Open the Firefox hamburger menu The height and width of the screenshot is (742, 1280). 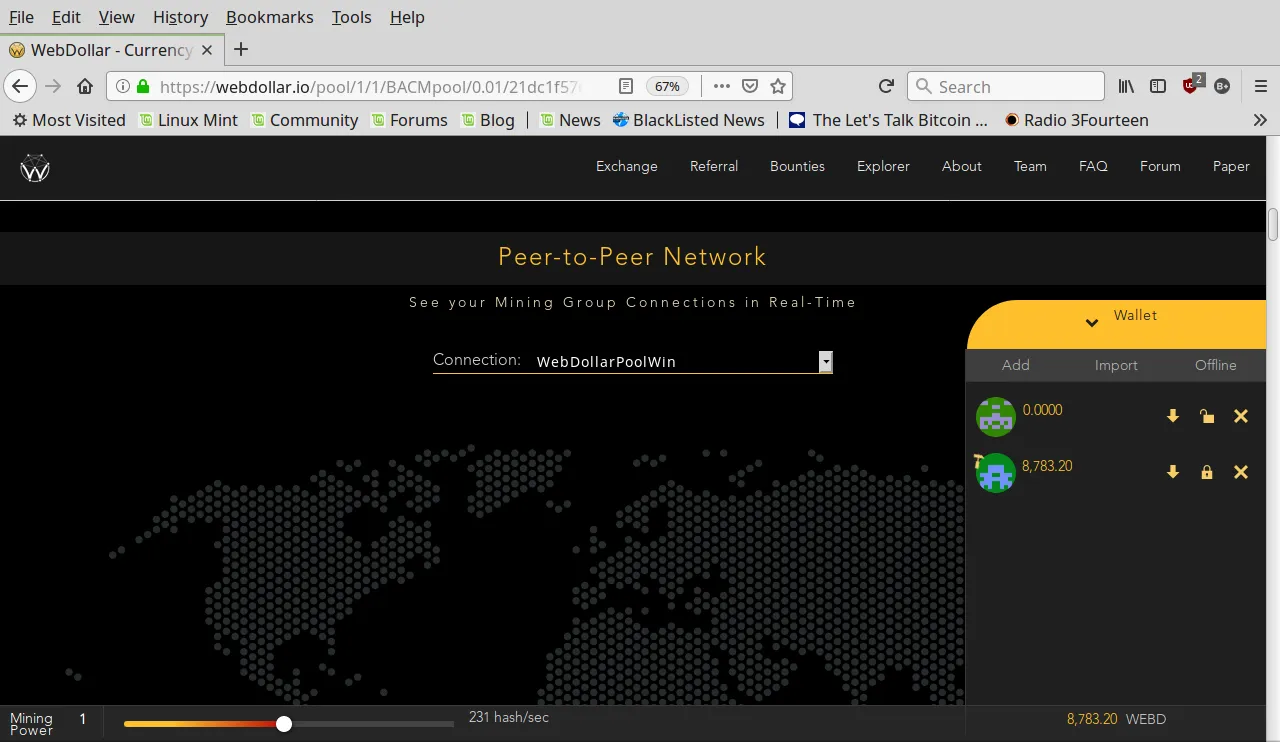tap(1261, 86)
